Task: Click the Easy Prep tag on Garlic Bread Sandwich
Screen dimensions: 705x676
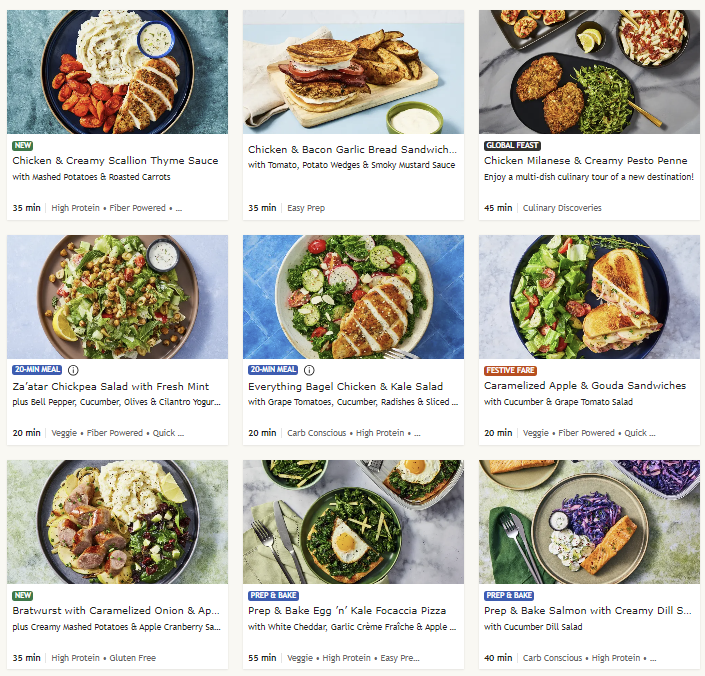Action: [x=304, y=208]
